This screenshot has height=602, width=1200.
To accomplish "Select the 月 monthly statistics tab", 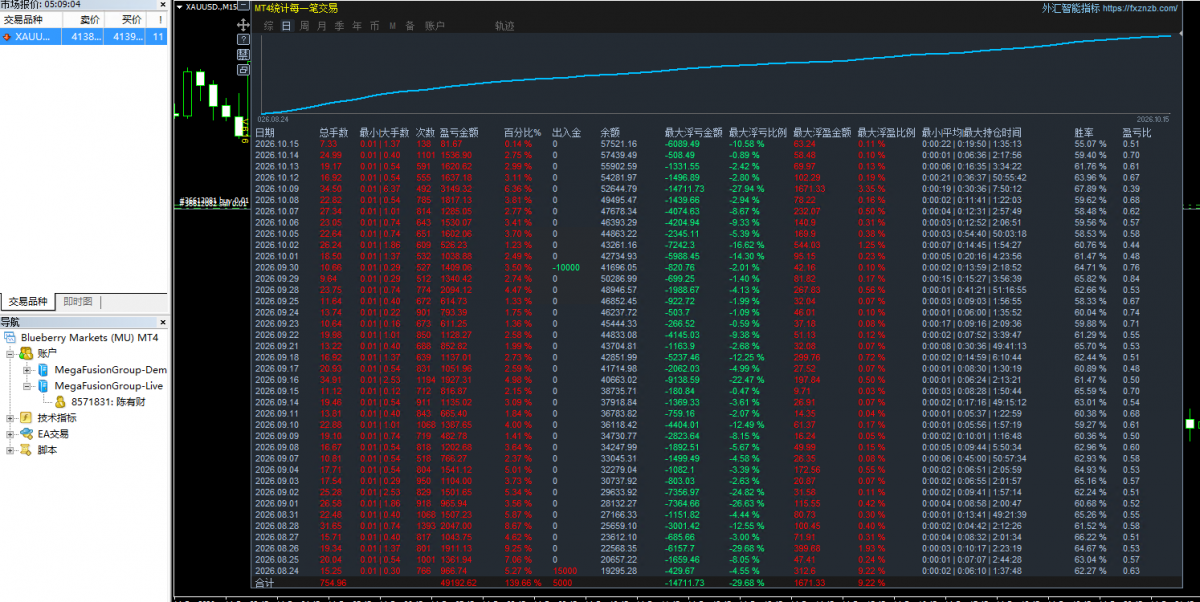I will click(321, 25).
